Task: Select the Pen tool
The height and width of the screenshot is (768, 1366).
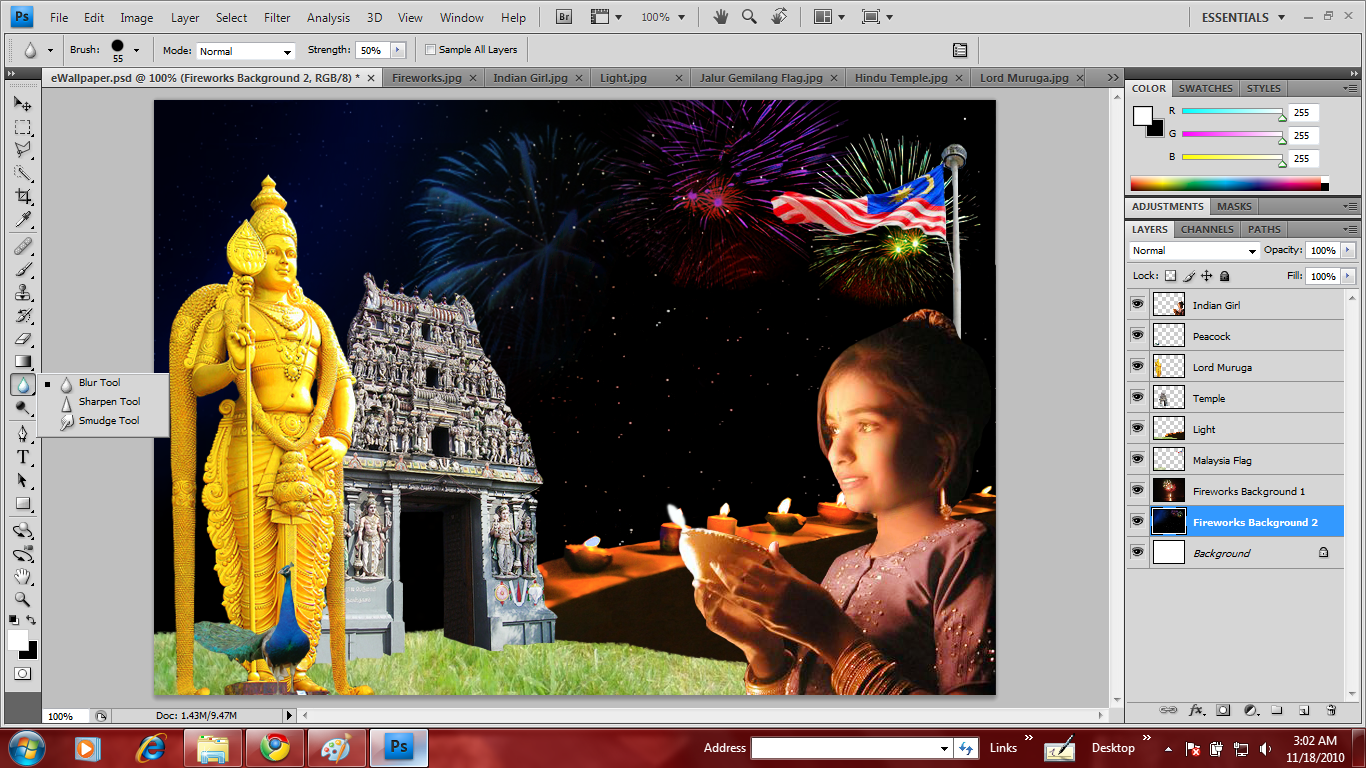Action: tap(22, 434)
